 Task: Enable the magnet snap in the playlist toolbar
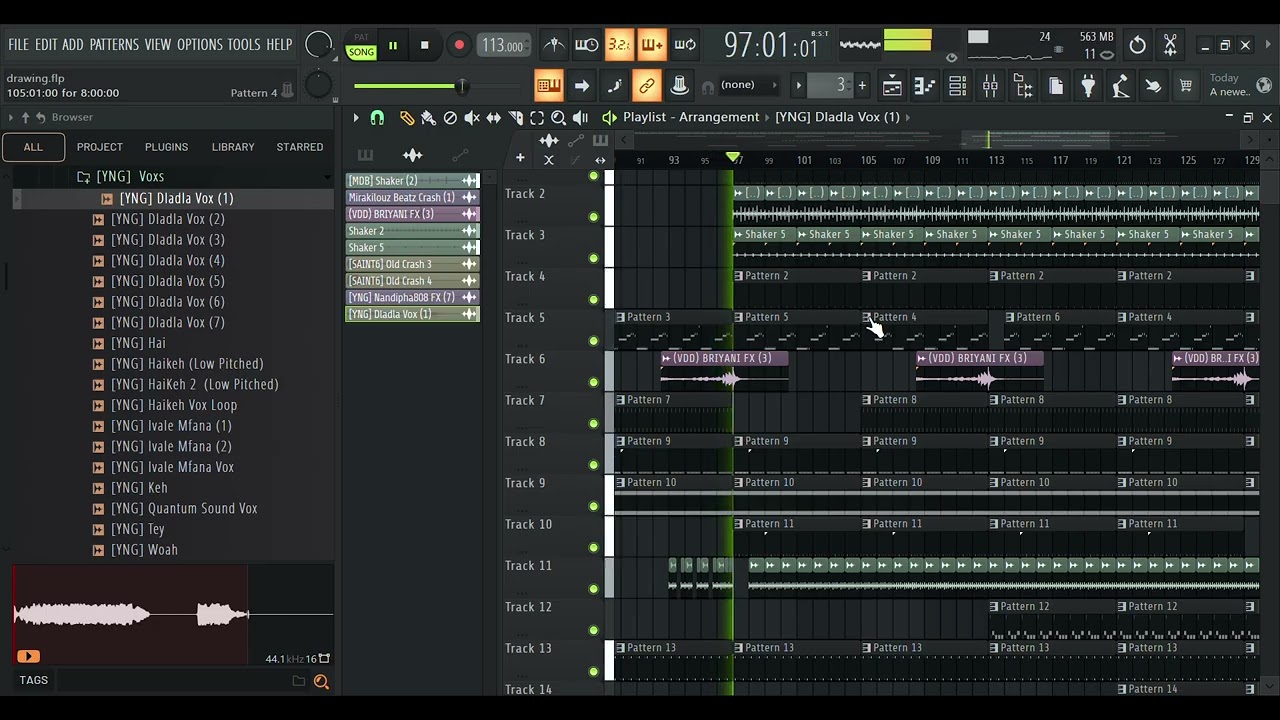point(377,118)
